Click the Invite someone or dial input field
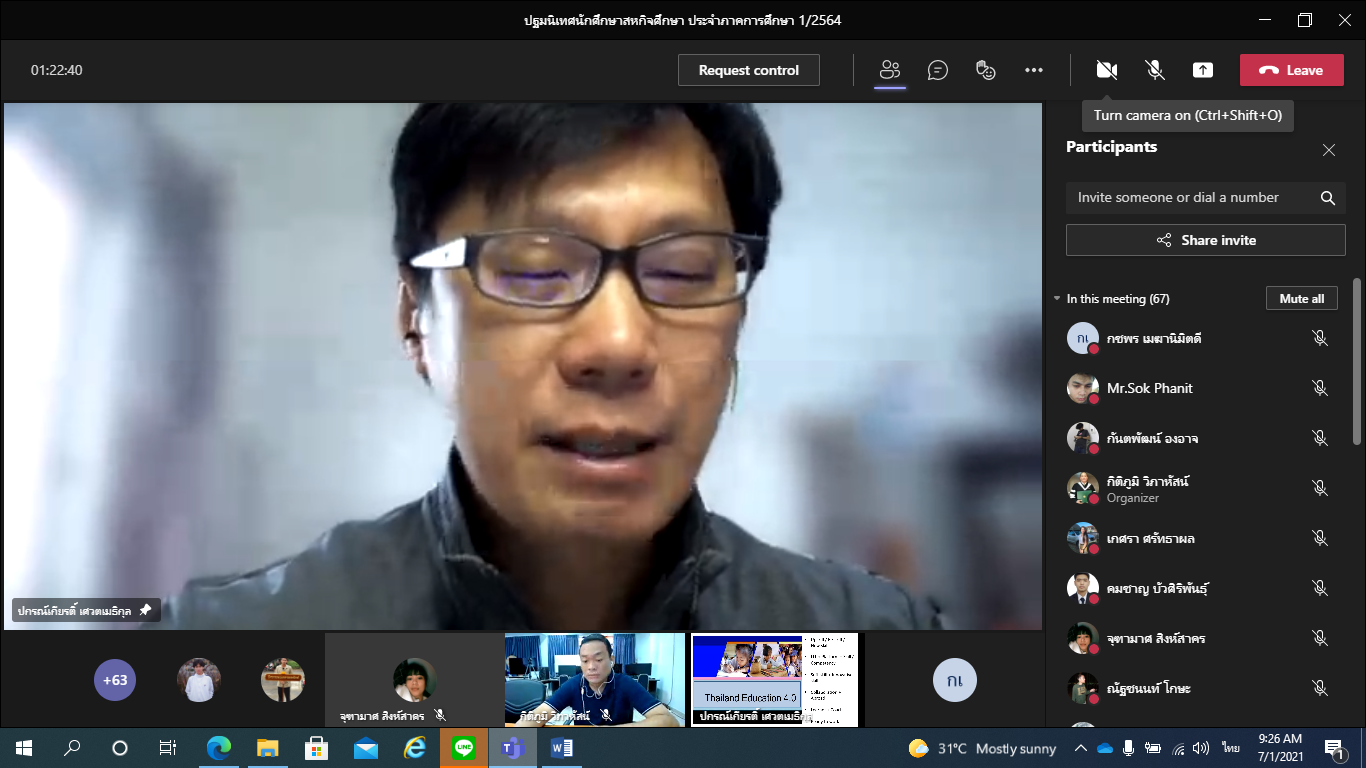 point(1190,198)
